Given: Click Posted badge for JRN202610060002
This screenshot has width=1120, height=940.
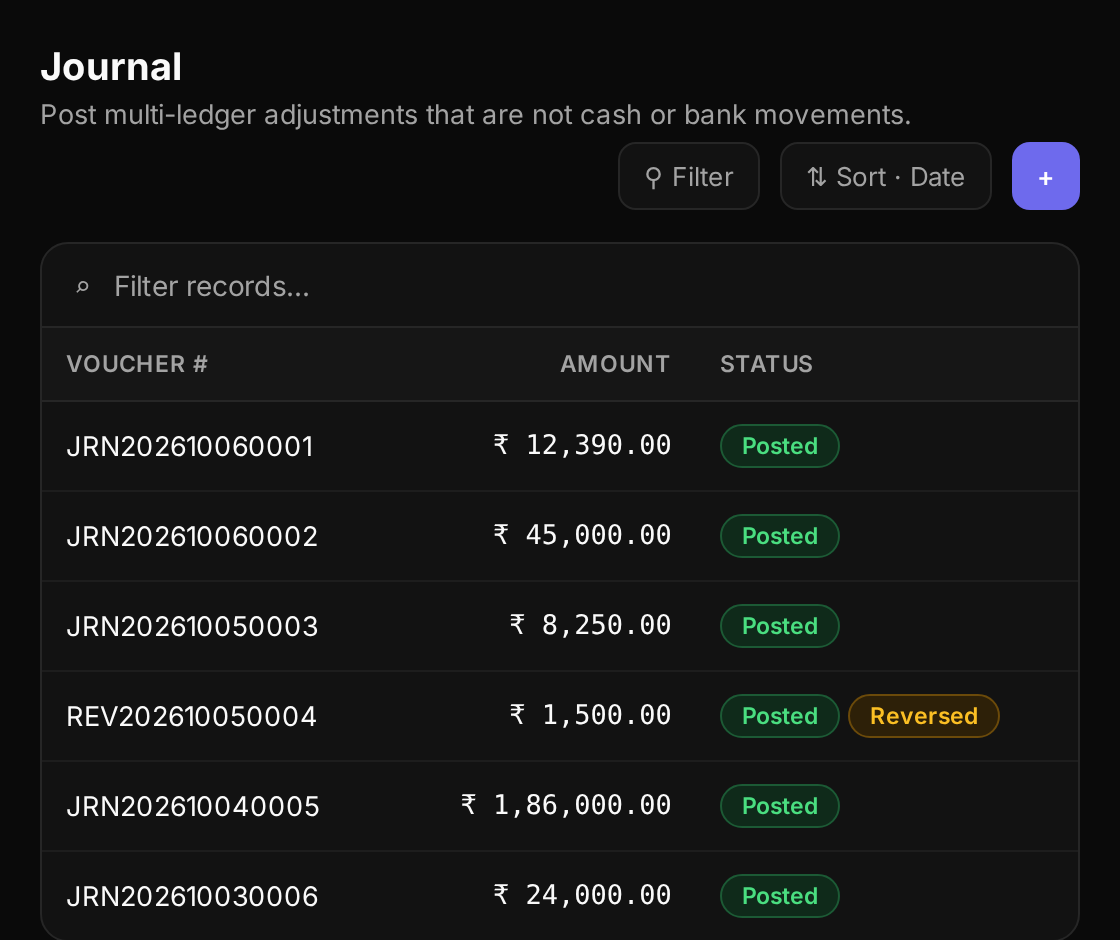Looking at the screenshot, I should coord(779,536).
